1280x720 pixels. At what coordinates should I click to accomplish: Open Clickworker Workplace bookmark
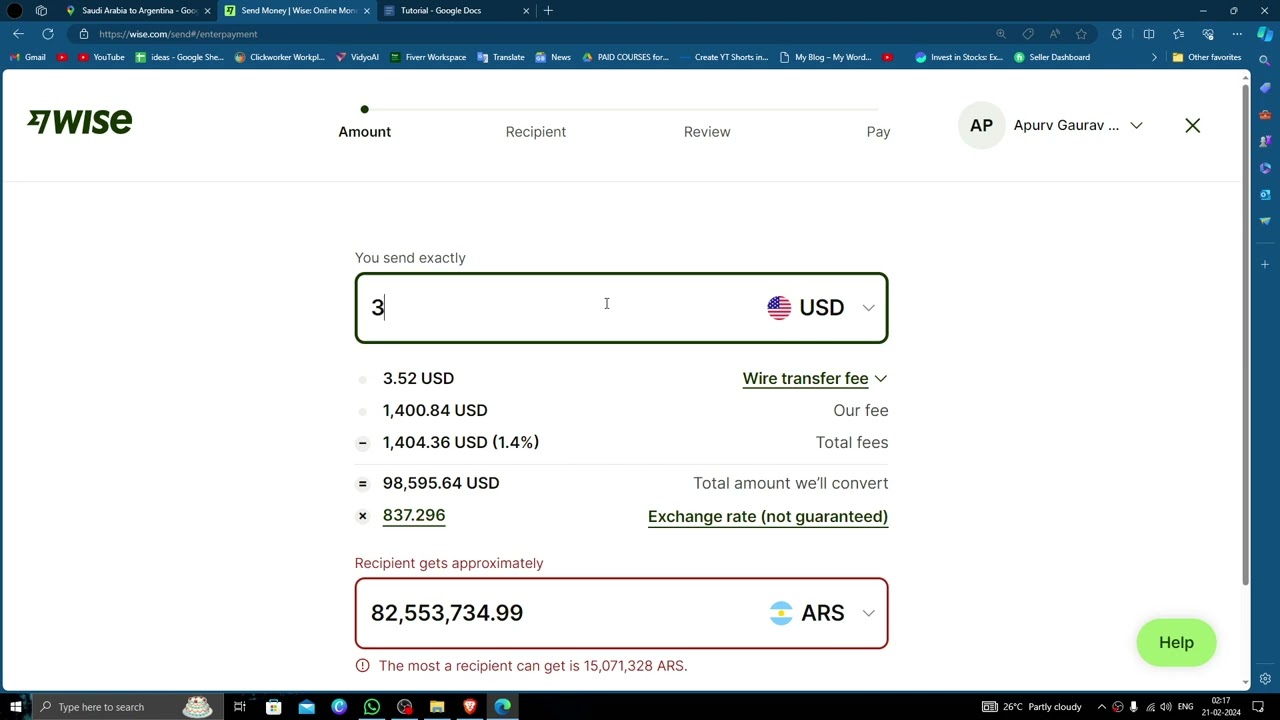pos(279,57)
